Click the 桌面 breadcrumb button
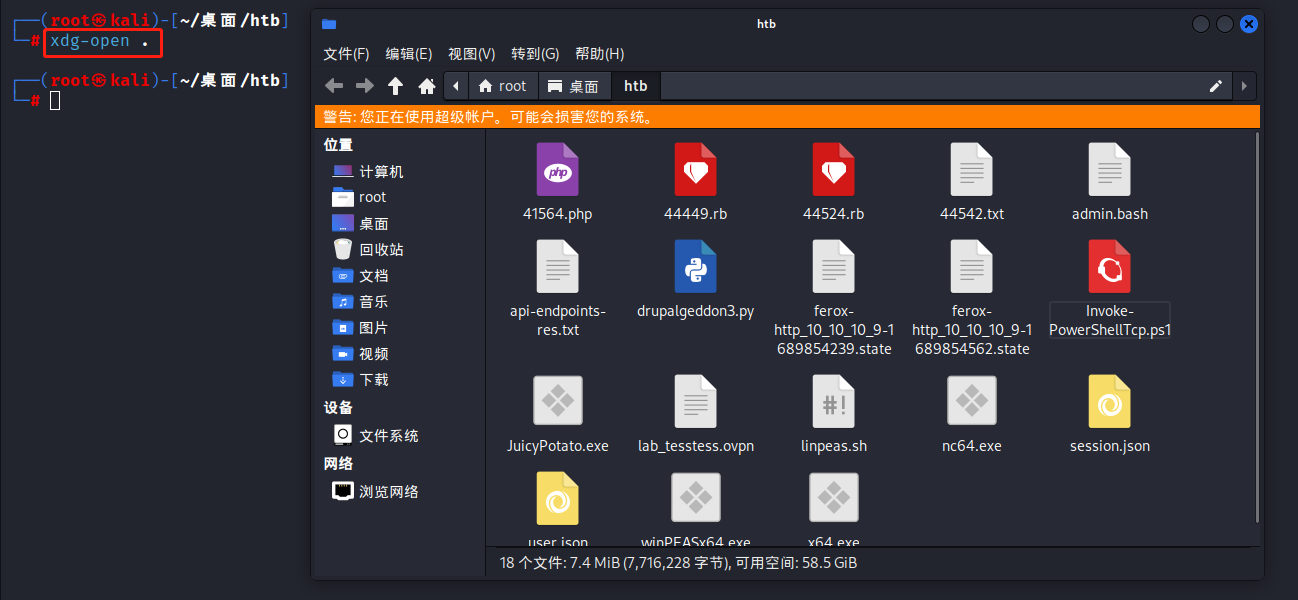 tap(574, 86)
